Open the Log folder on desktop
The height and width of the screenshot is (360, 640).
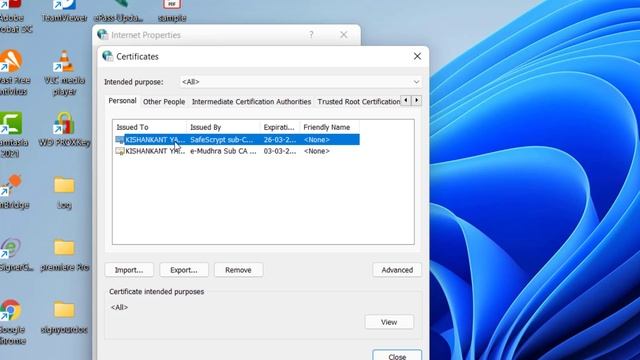(64, 192)
